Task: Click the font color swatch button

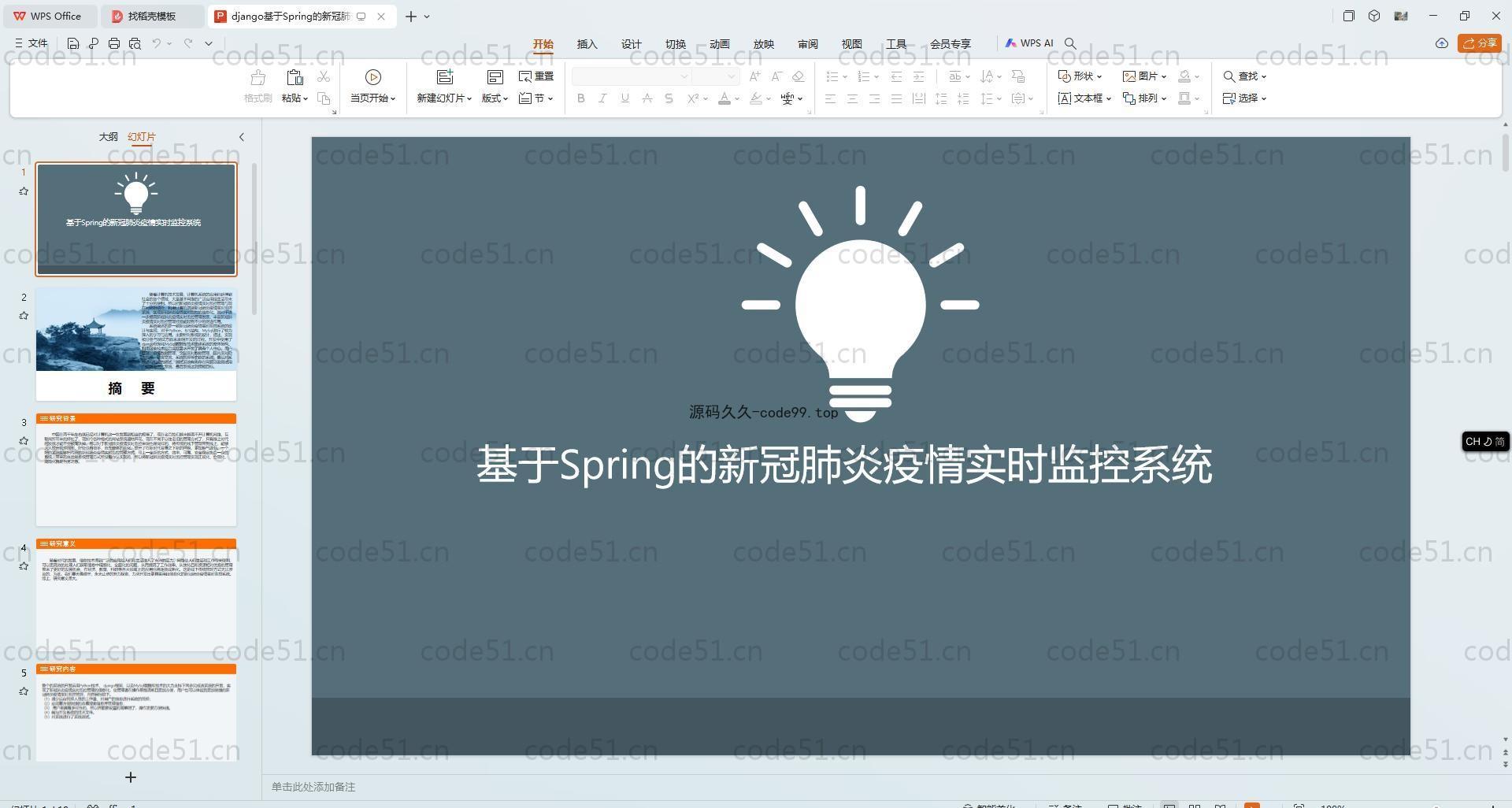Action: pyautogui.click(x=724, y=98)
